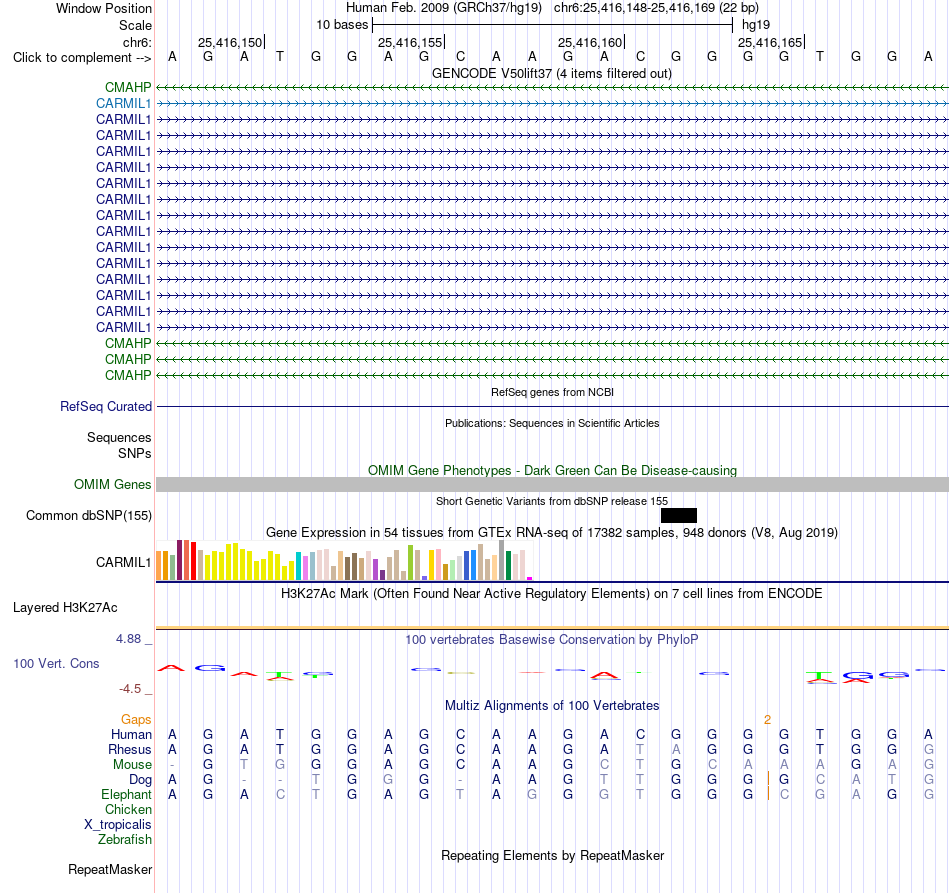Click the 'RefSeq genes from NCBI' track title

pos(552,393)
